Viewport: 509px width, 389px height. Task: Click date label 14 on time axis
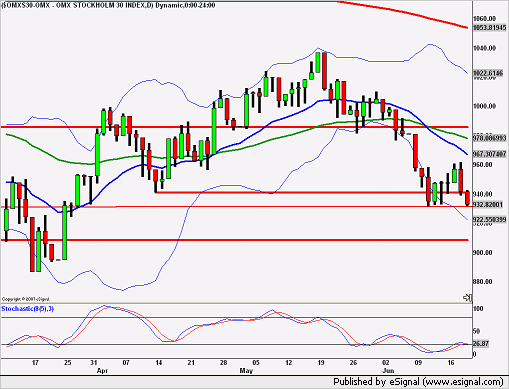click(x=159, y=363)
